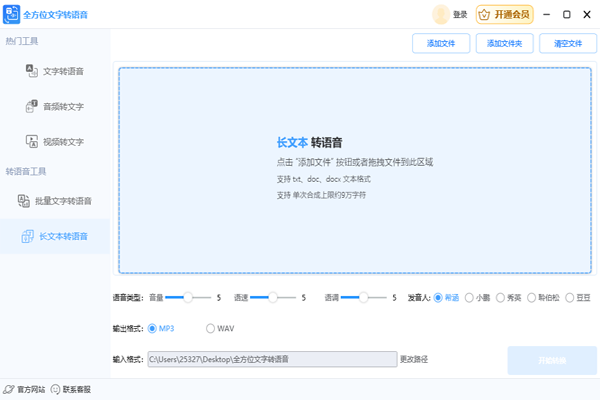Click the 转语音工具 section label
The height and width of the screenshot is (400, 600).
[x=26, y=171]
